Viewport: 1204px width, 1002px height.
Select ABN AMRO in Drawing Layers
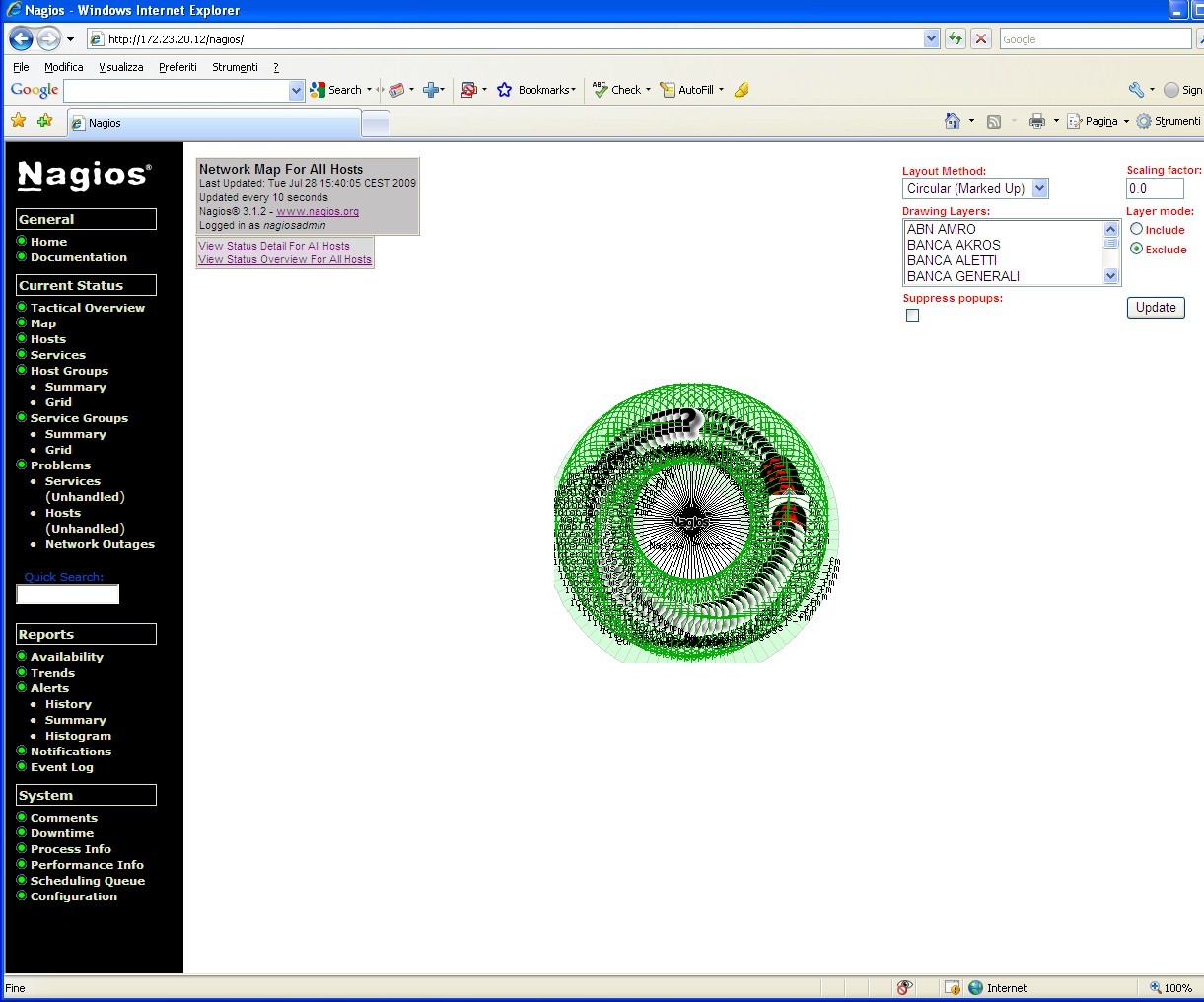942,229
